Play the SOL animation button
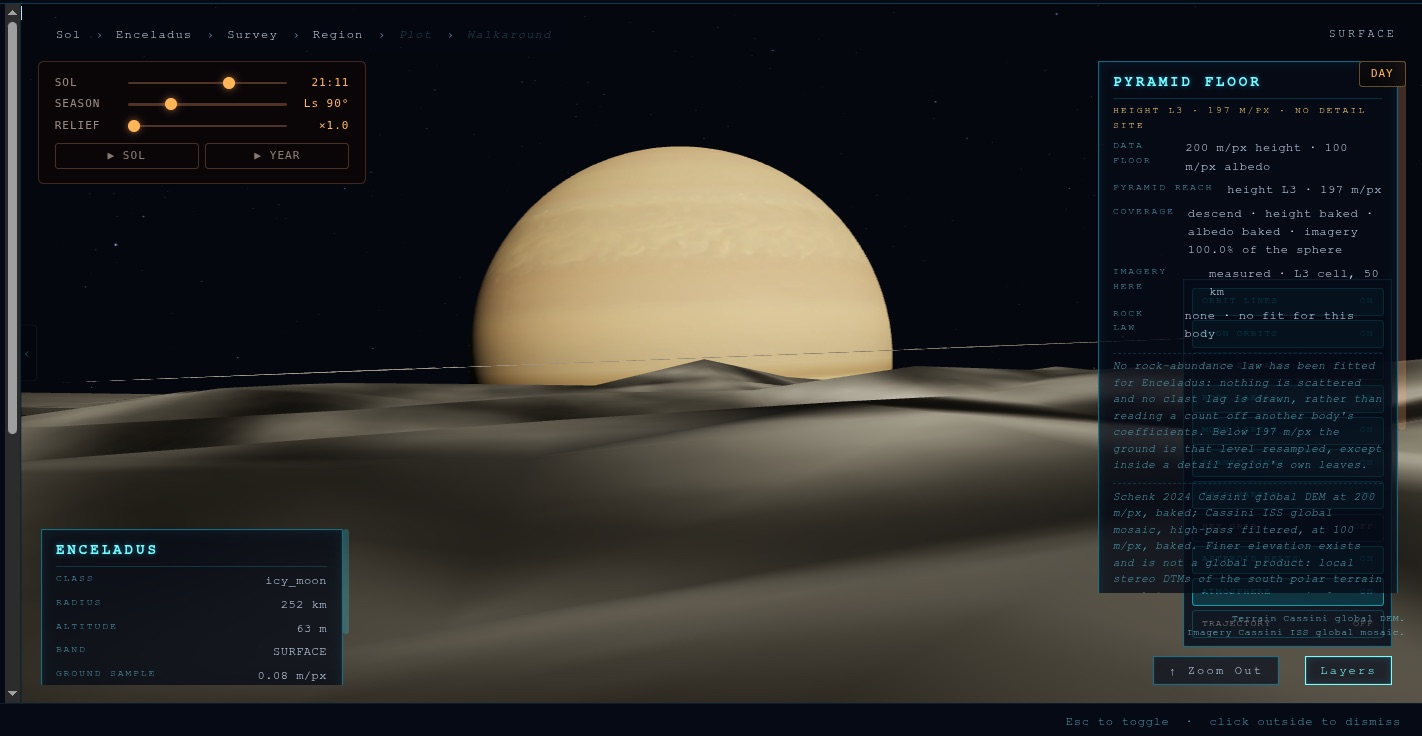The width and height of the screenshot is (1422, 736). [x=127, y=156]
